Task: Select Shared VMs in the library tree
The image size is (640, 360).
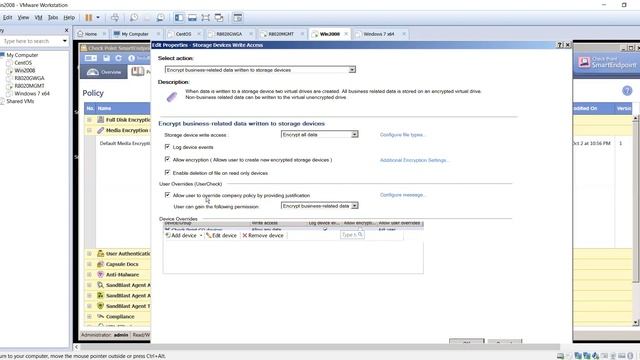Action: [20, 101]
